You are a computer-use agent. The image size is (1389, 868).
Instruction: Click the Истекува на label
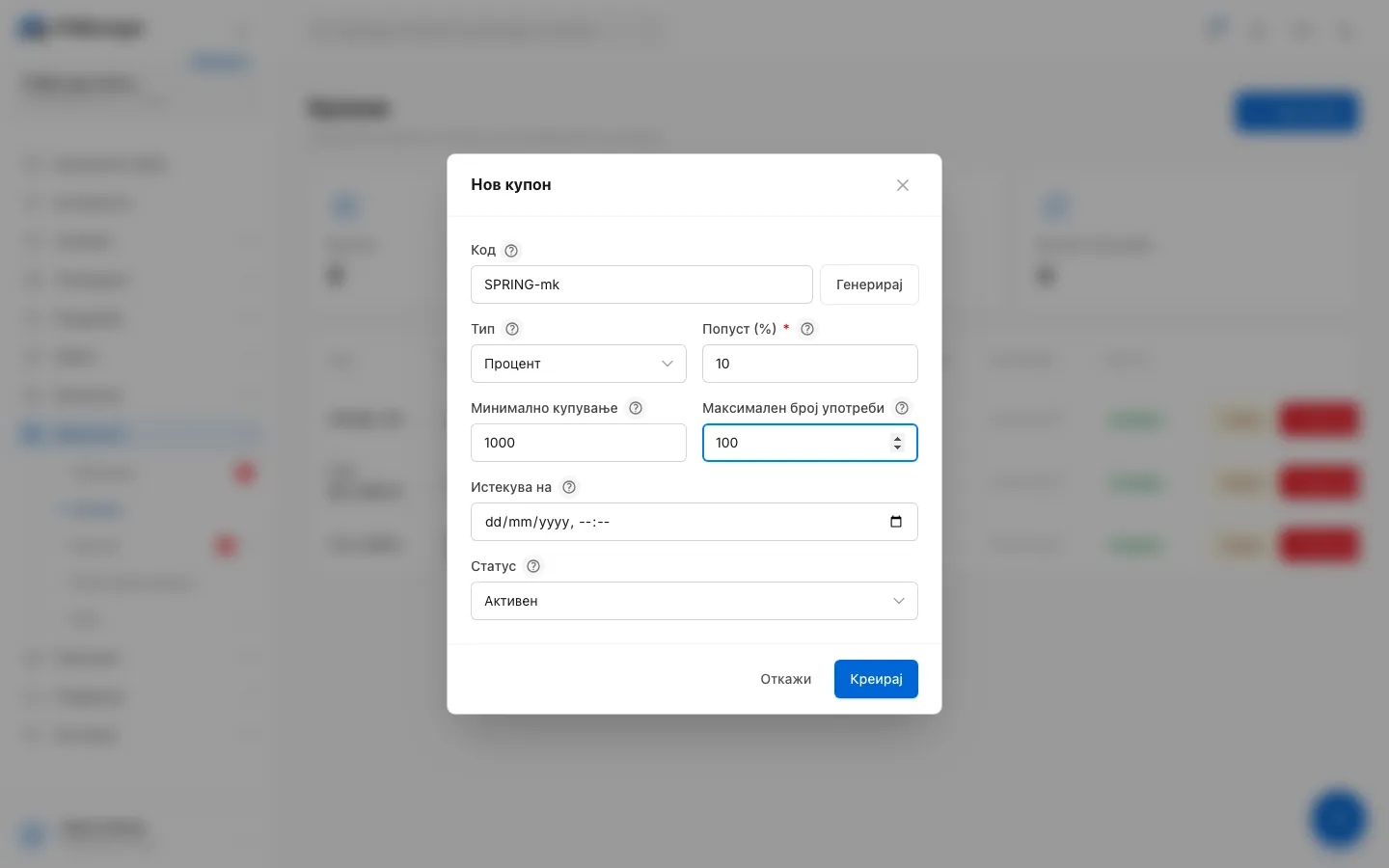tap(511, 487)
